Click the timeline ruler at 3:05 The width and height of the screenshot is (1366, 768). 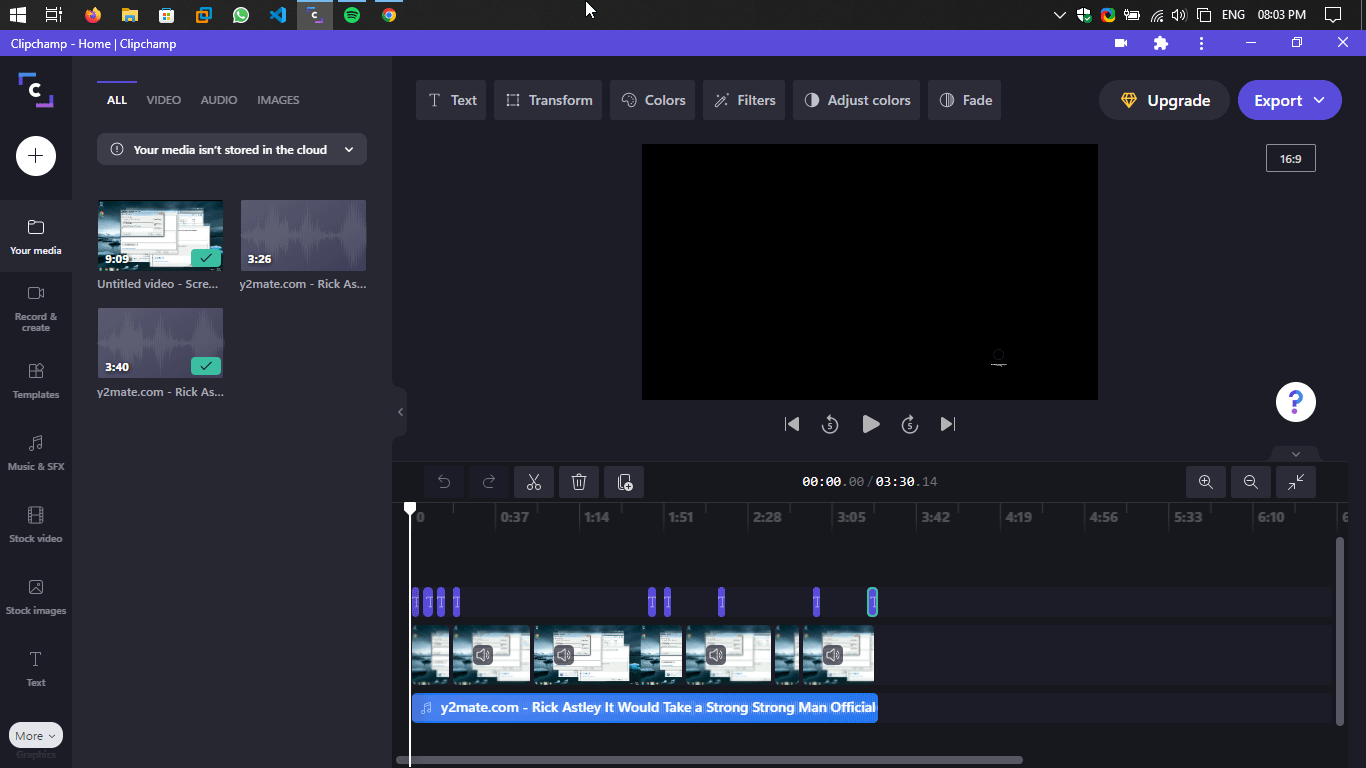(851, 517)
